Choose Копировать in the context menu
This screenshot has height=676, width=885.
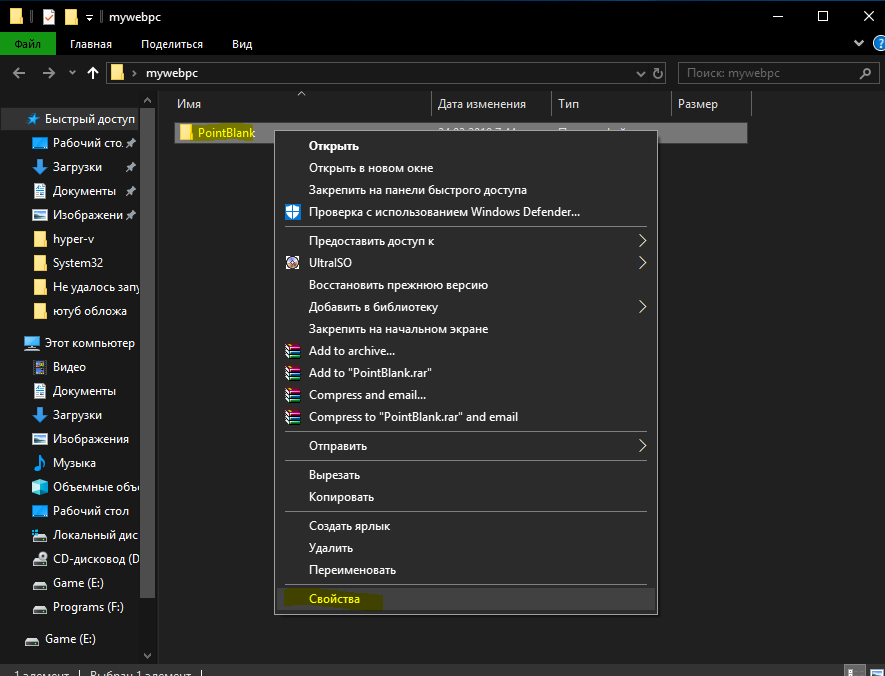coord(466,497)
